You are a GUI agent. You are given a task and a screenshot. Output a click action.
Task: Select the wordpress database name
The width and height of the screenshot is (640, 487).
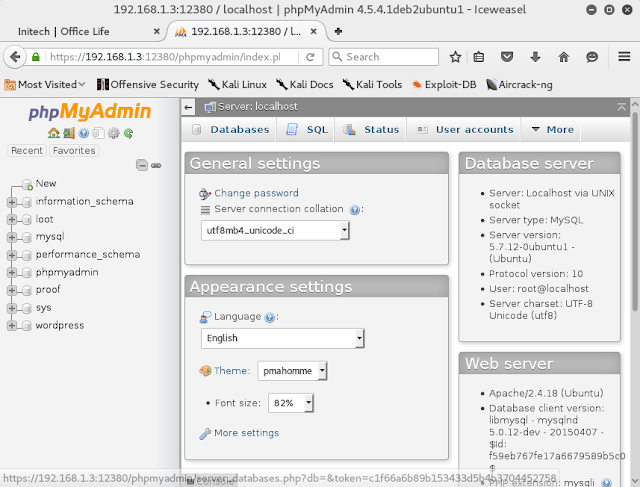click(x=60, y=325)
